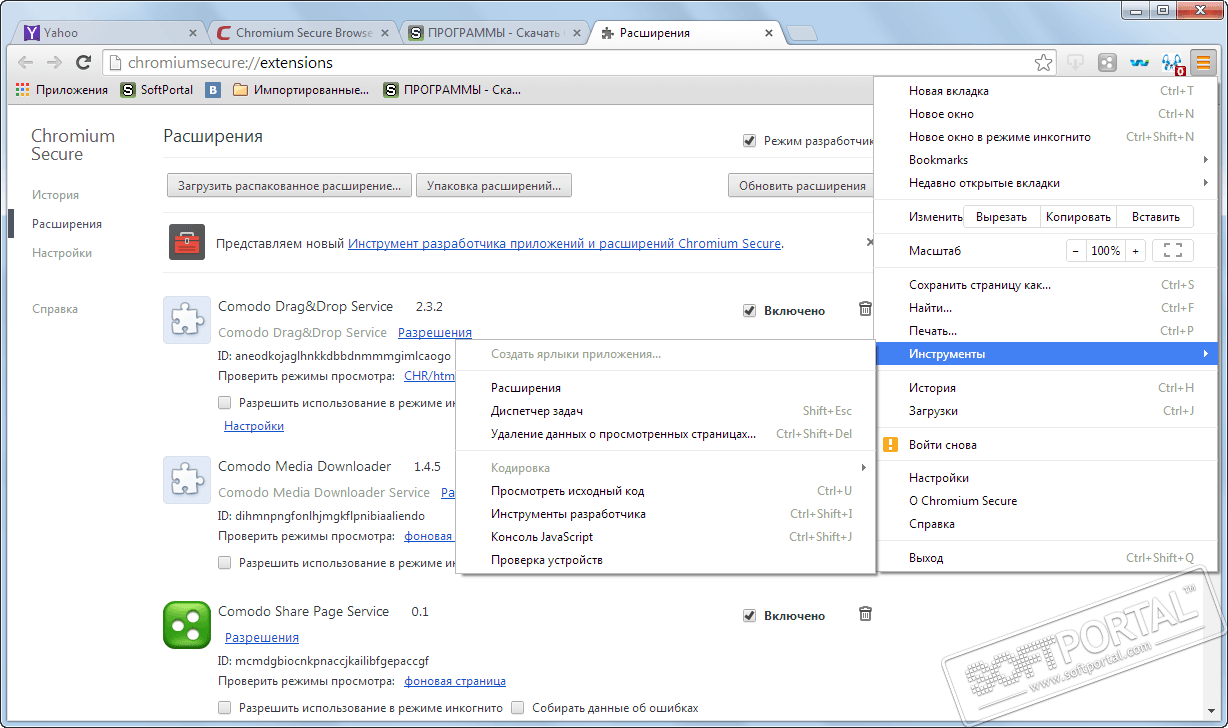1228x728 pixels.
Task: Open Загрузки from the main menu
Action: (1046, 411)
